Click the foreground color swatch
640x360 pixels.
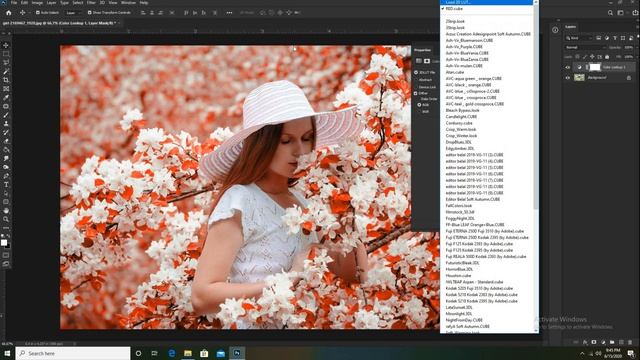click(x=4, y=242)
